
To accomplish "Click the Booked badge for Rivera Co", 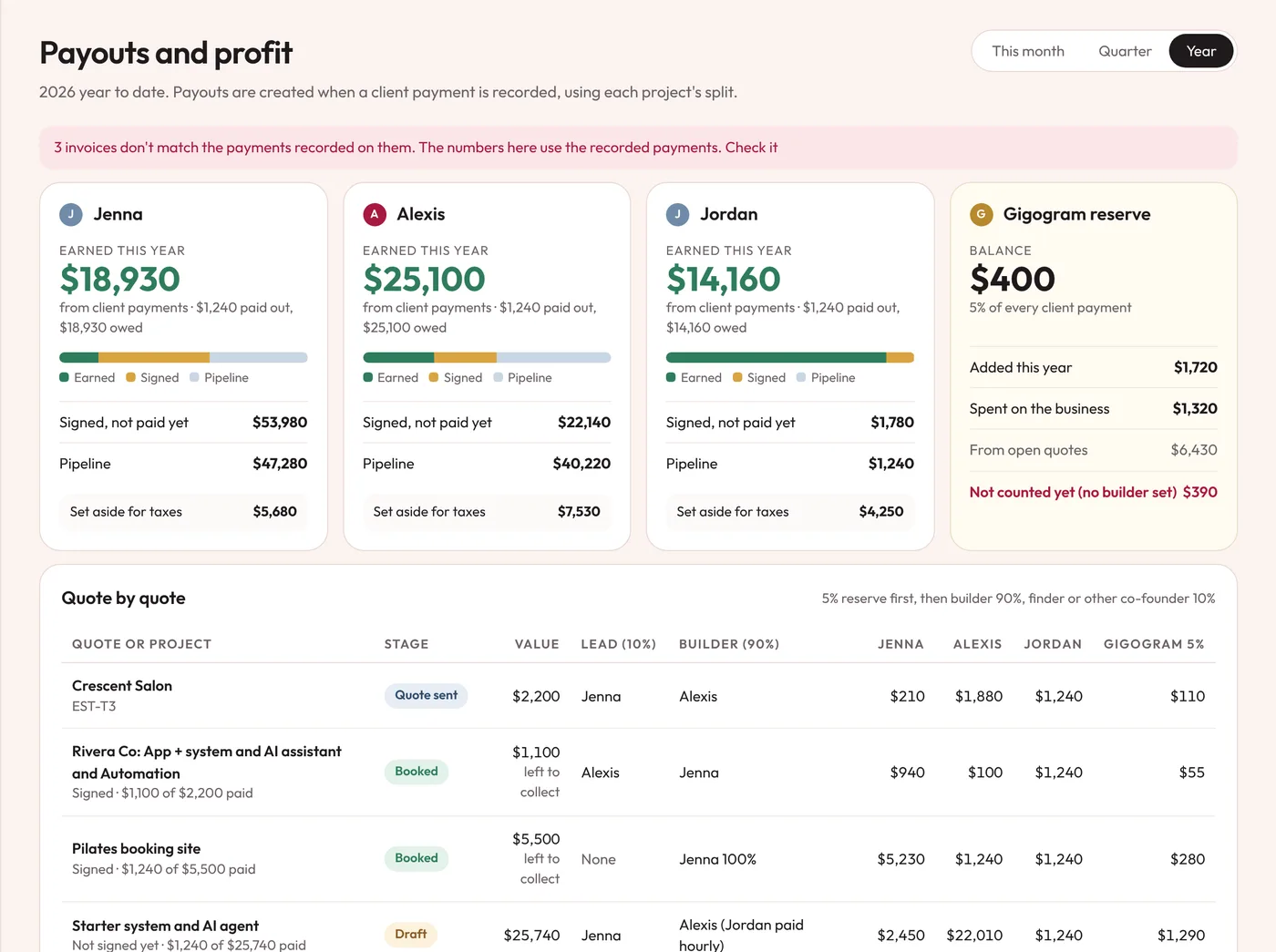I will pos(417,772).
